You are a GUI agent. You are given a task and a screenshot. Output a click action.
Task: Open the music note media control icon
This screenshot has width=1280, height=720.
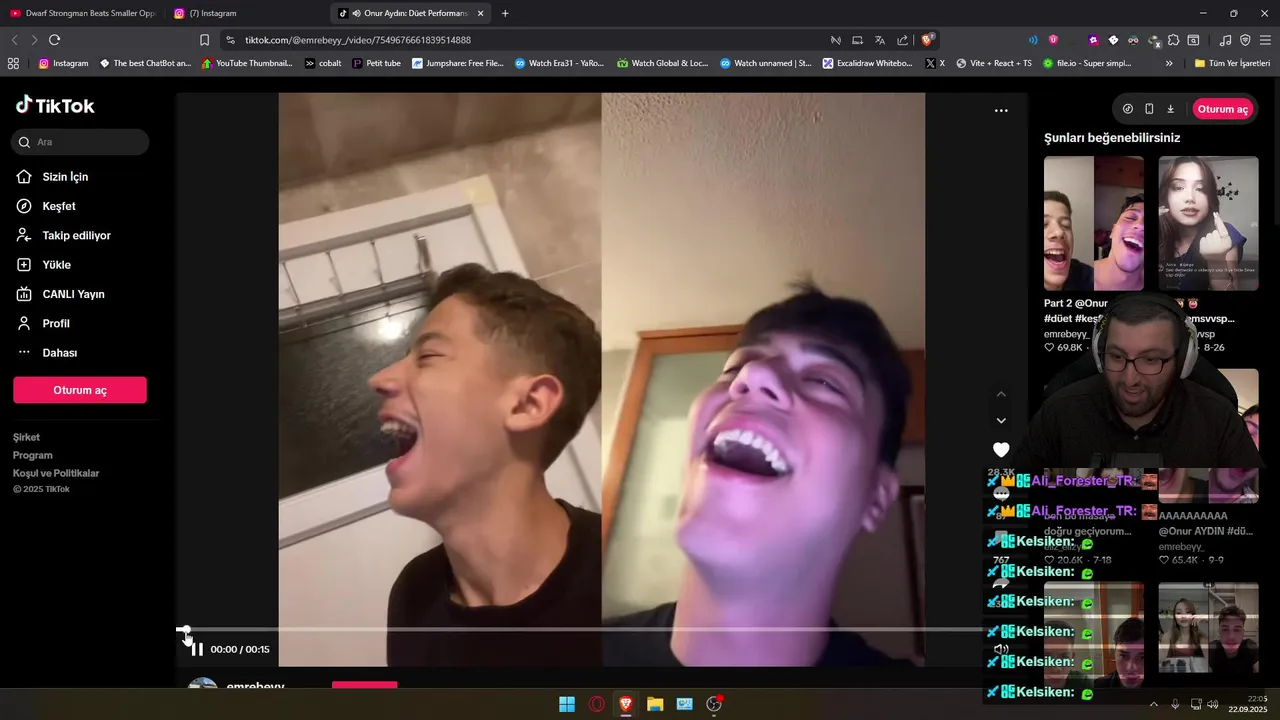[1226, 40]
